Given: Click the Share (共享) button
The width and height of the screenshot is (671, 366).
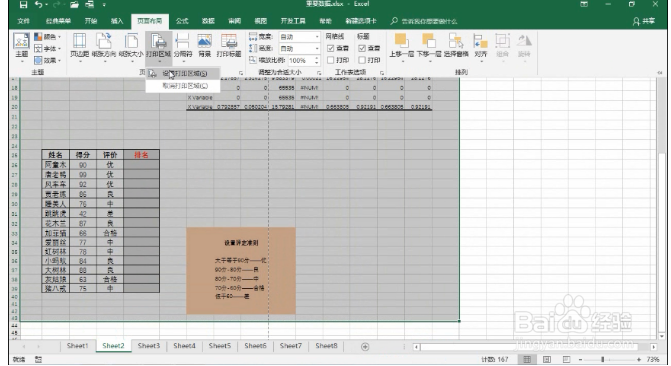Looking at the screenshot, I should 644,21.
